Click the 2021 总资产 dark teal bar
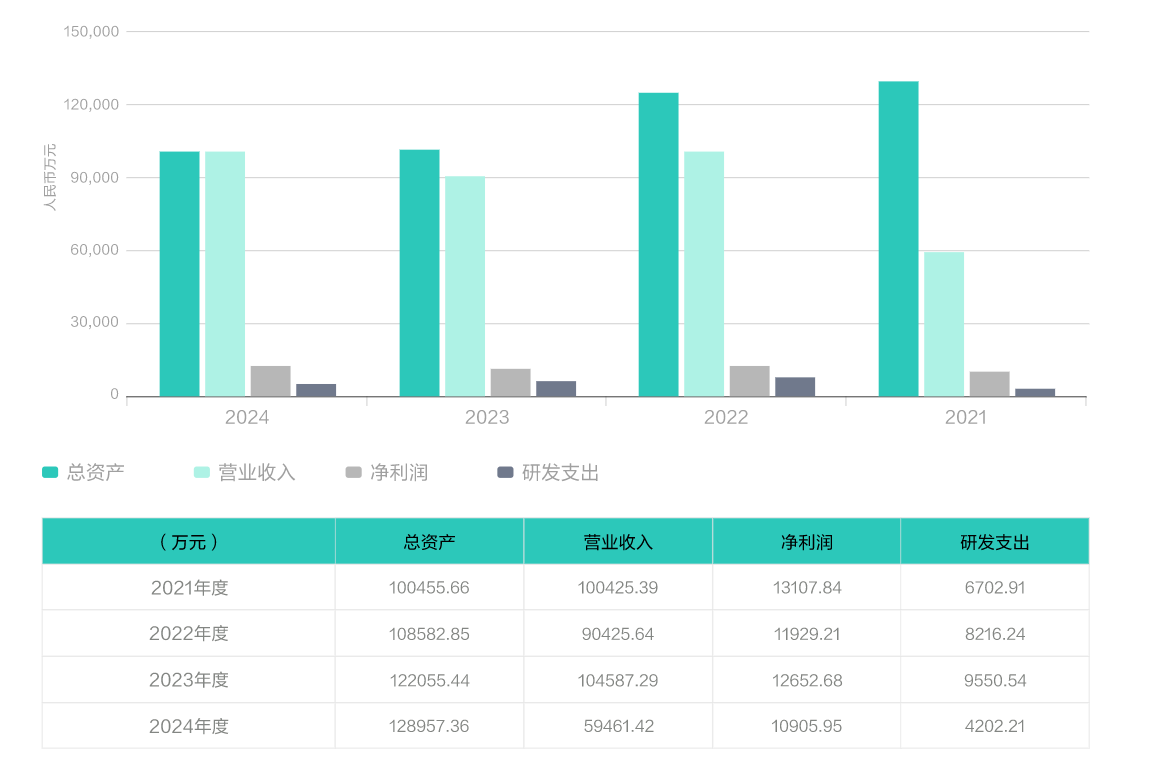This screenshot has height=774, width=1150. pyautogui.click(x=898, y=238)
